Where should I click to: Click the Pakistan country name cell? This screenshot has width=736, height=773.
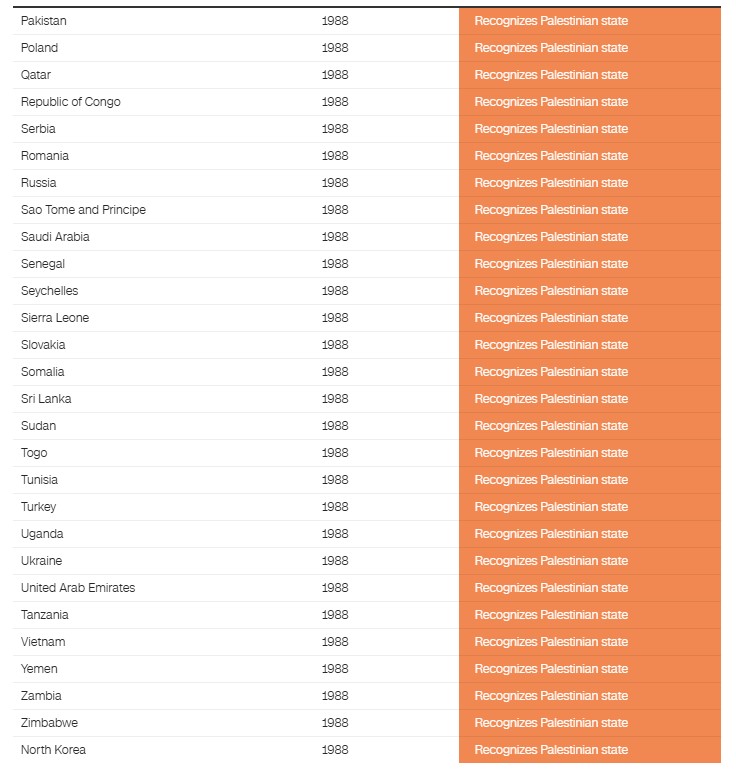click(x=44, y=21)
